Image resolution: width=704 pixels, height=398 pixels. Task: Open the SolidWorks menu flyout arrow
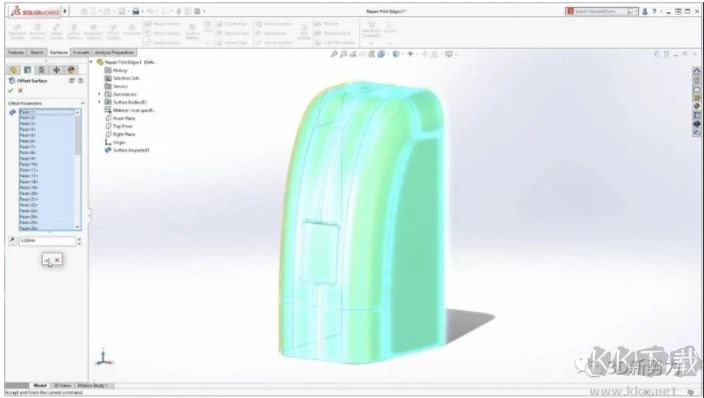click(66, 11)
